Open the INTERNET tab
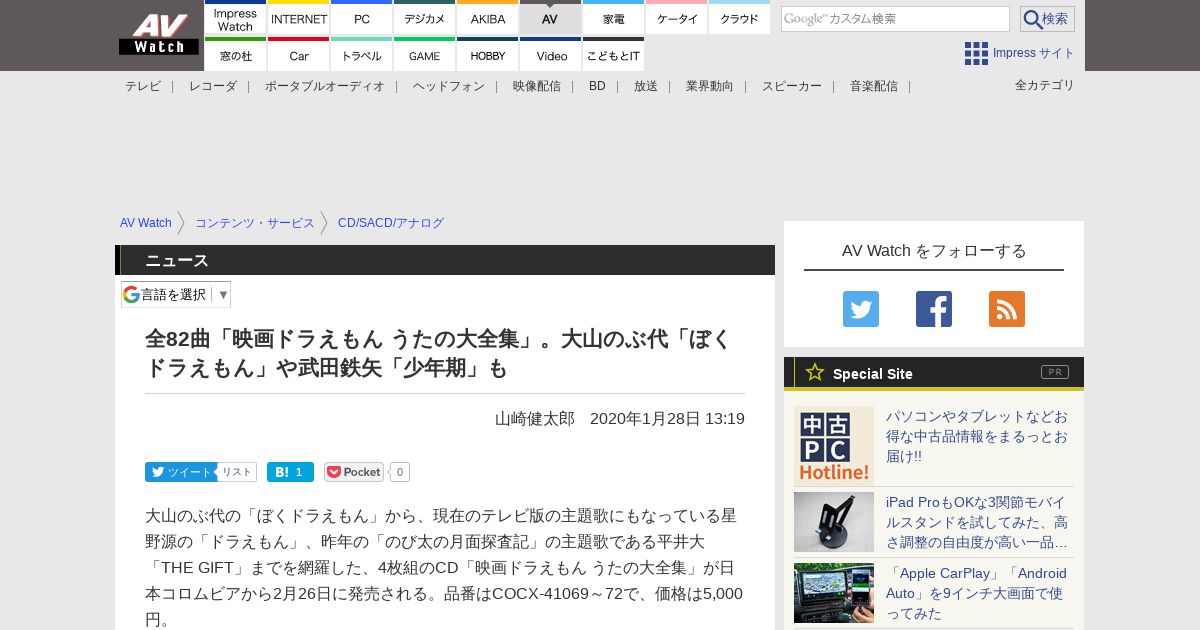1200x630 pixels. (299, 18)
